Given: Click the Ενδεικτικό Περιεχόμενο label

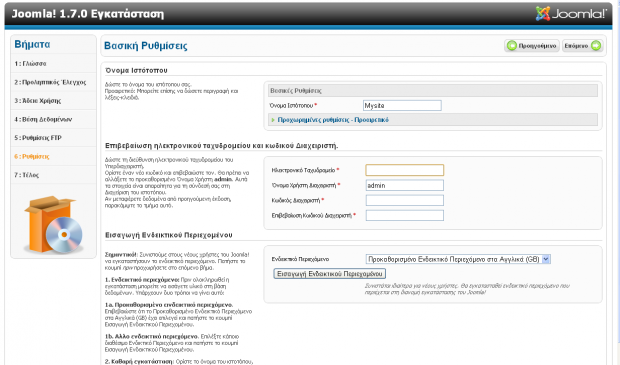Looking at the screenshot, I should pos(300,259).
